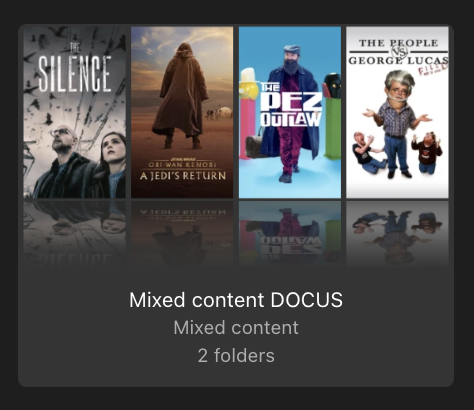
Task: Click the Mixed content DOCUS title
Action: point(236,300)
